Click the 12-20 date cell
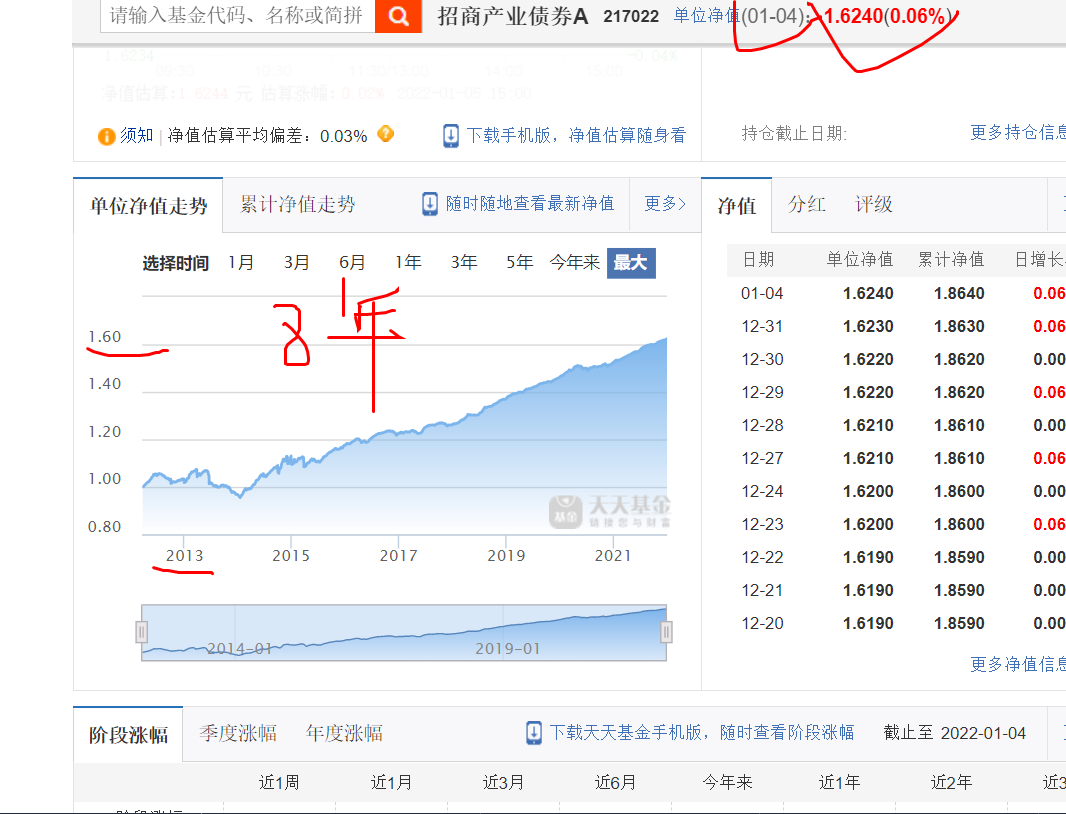This screenshot has height=814, width=1066. pyautogui.click(x=762, y=623)
